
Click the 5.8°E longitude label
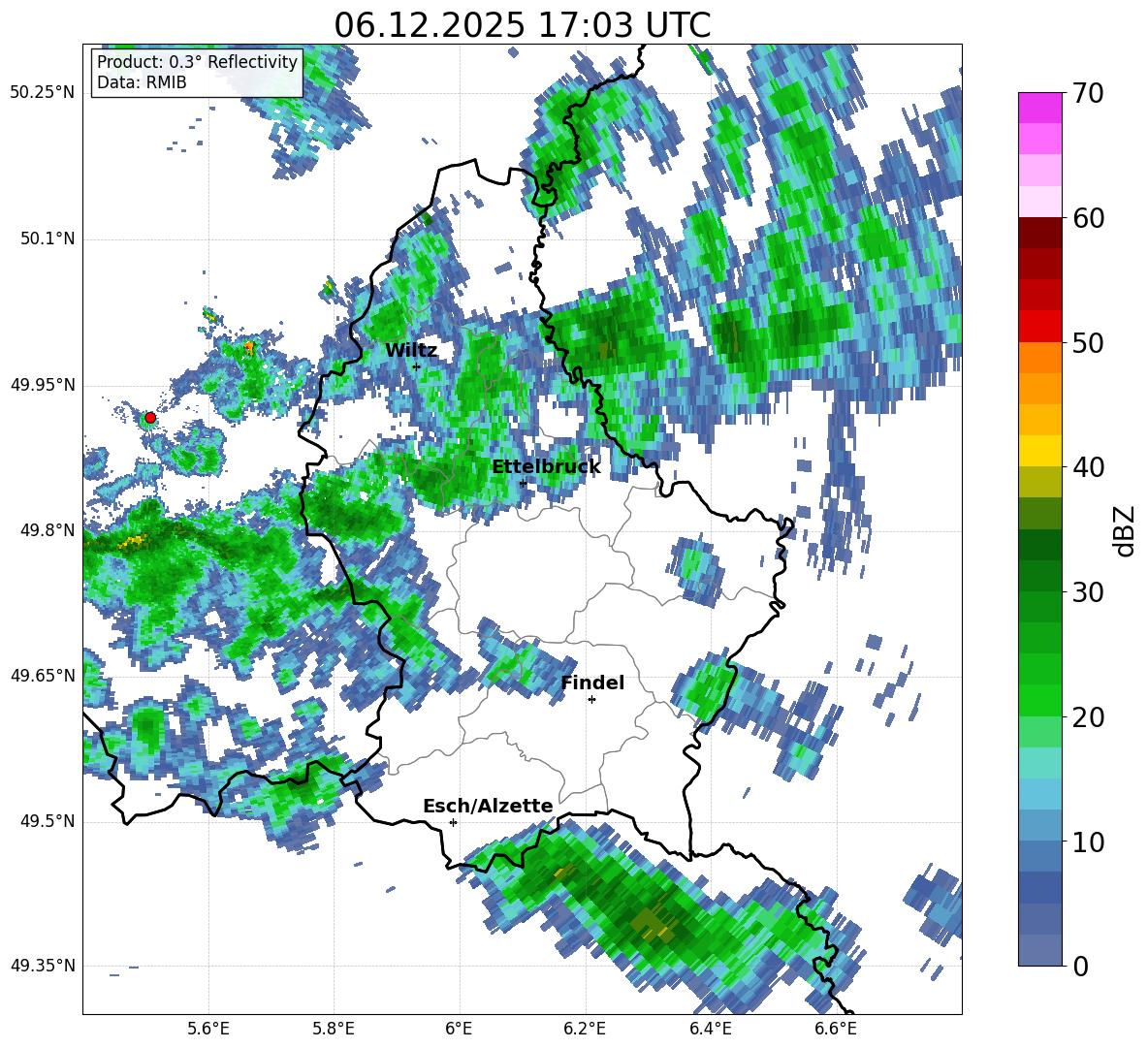click(334, 1029)
